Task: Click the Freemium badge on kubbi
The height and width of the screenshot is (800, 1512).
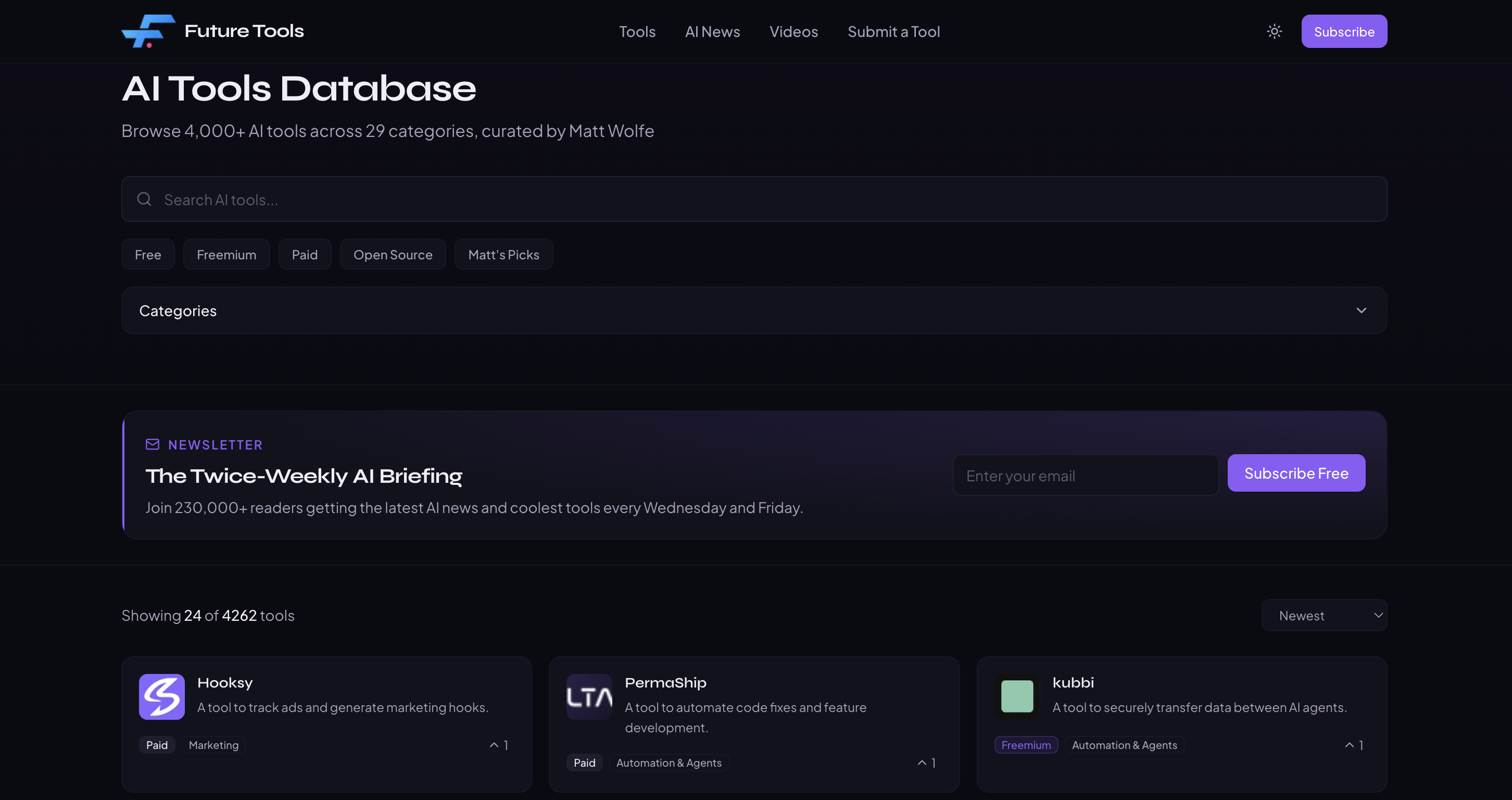Action: [1026, 745]
